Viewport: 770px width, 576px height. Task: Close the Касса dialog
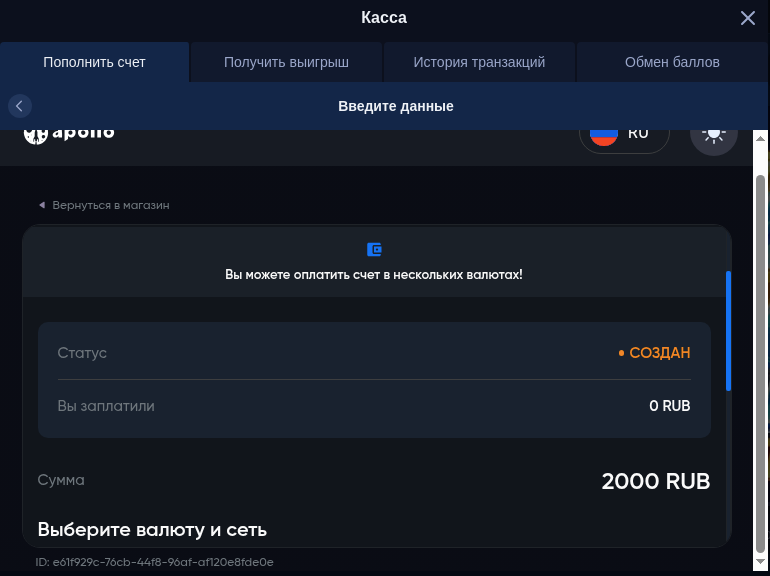pos(747,18)
